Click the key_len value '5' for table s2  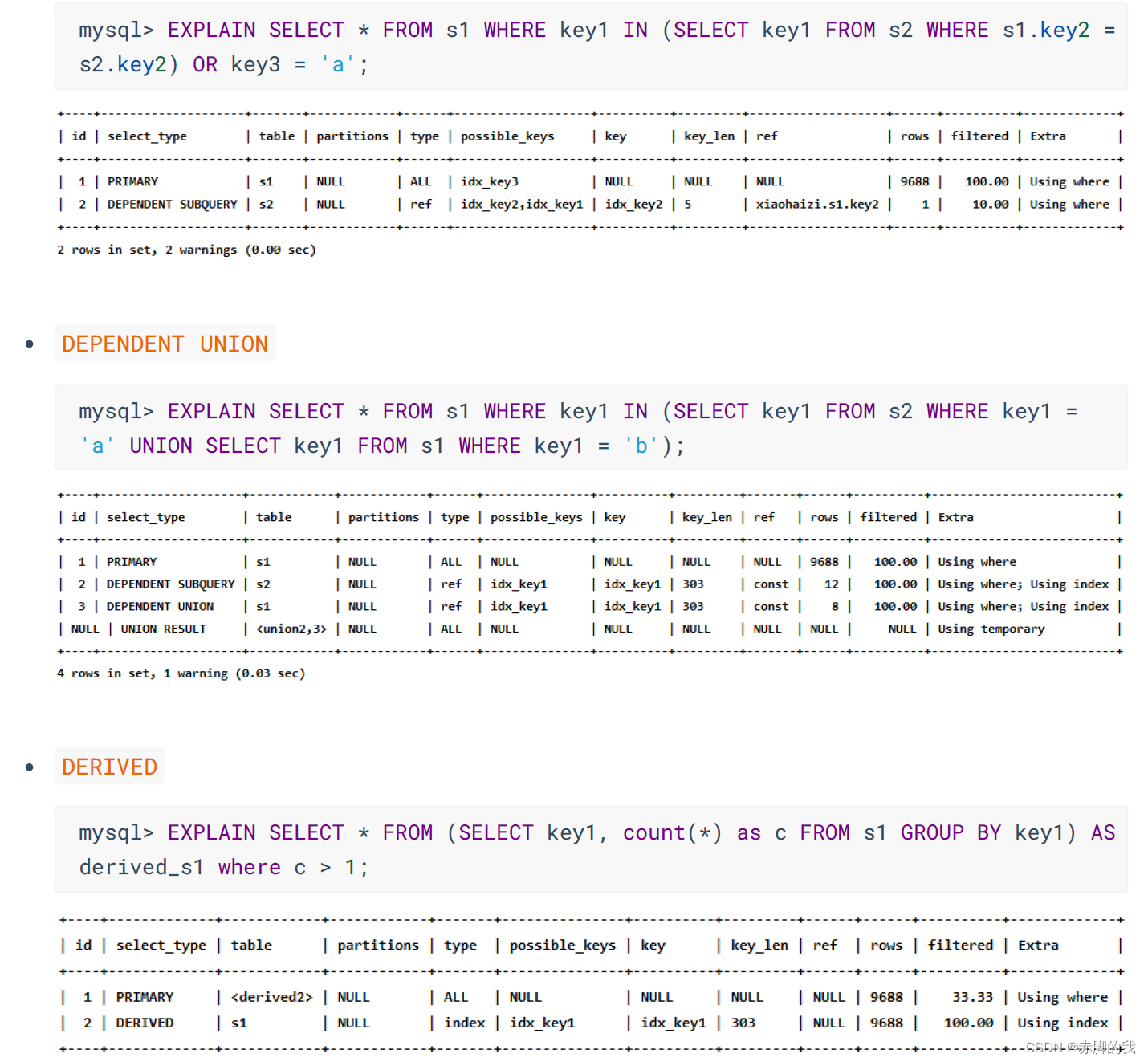(688, 205)
